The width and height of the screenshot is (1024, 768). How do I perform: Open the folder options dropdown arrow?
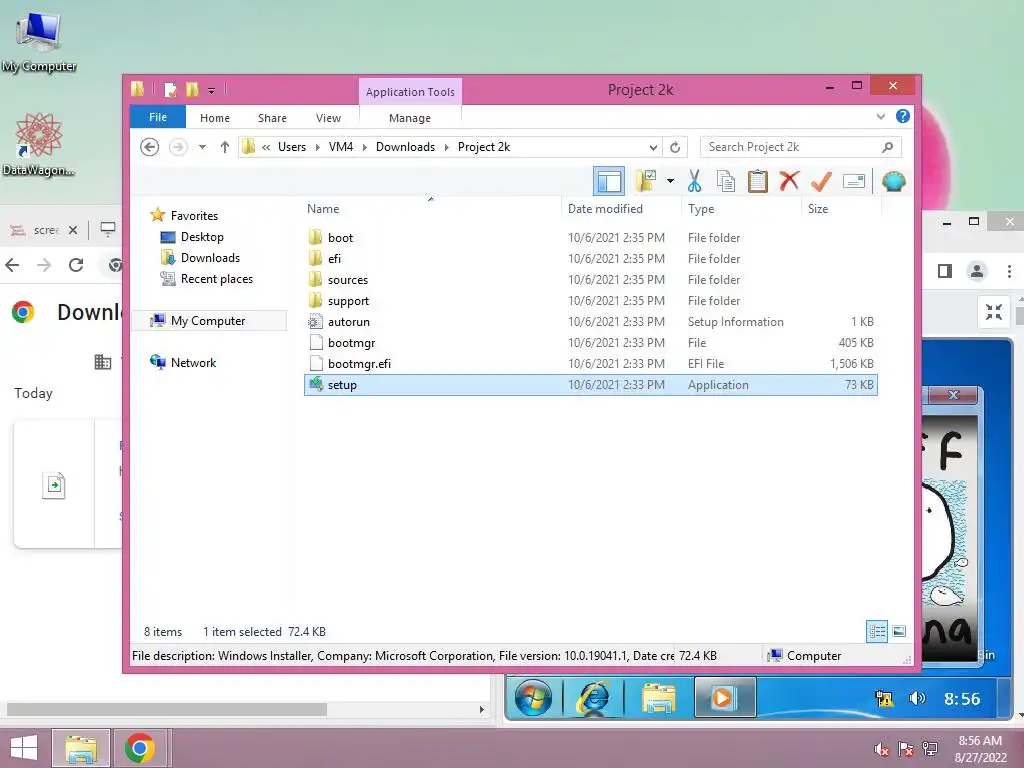[670, 181]
